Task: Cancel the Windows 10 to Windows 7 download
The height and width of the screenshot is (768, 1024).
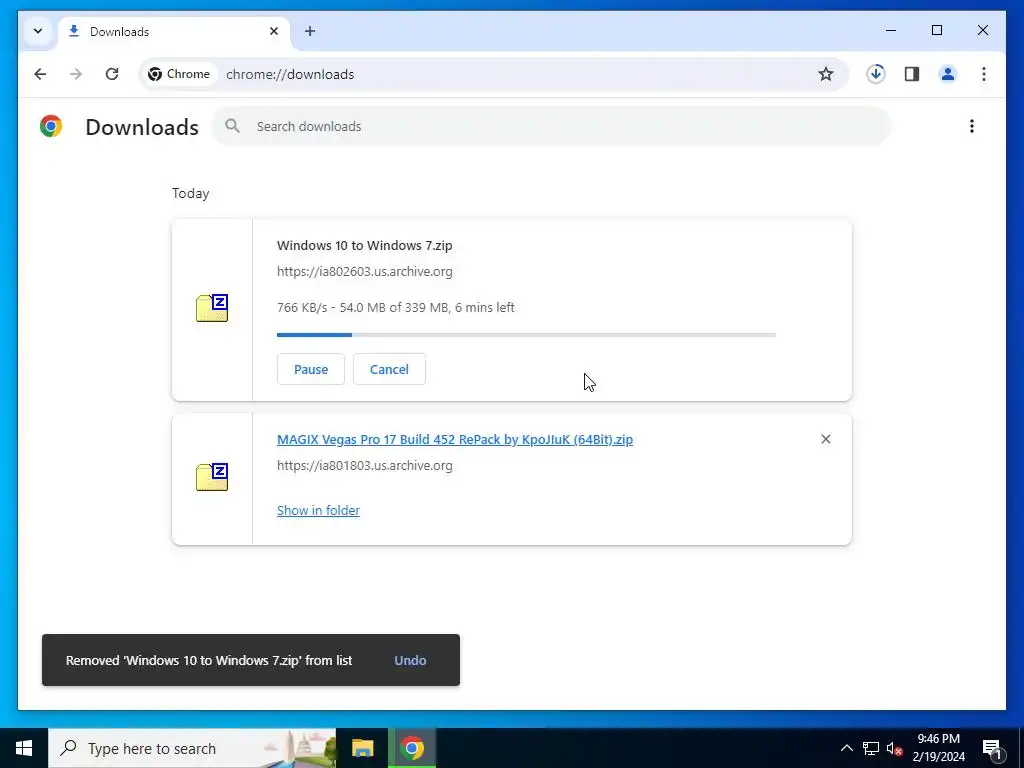Action: click(389, 369)
